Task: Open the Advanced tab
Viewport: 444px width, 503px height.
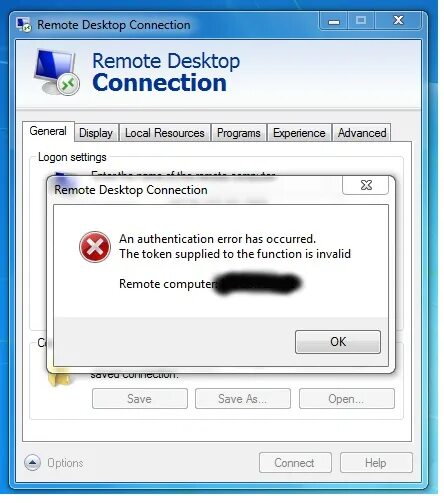Action: tap(362, 133)
